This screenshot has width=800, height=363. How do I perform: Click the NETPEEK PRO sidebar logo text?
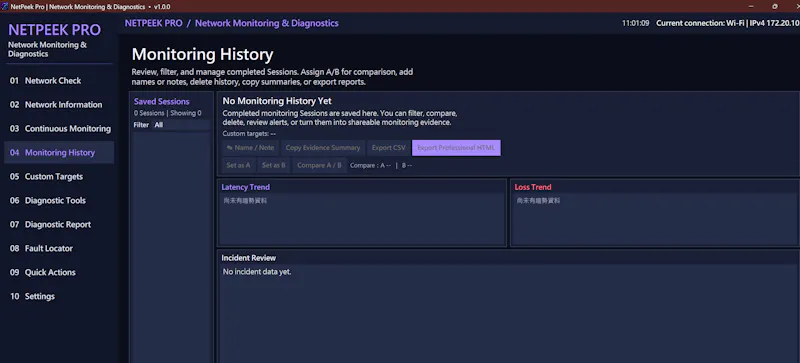click(55, 30)
